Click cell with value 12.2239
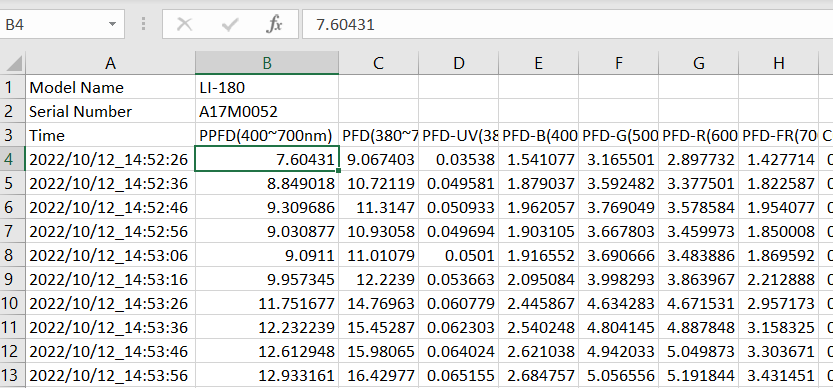Image resolution: width=833 pixels, height=388 pixels. pyautogui.click(x=378, y=279)
